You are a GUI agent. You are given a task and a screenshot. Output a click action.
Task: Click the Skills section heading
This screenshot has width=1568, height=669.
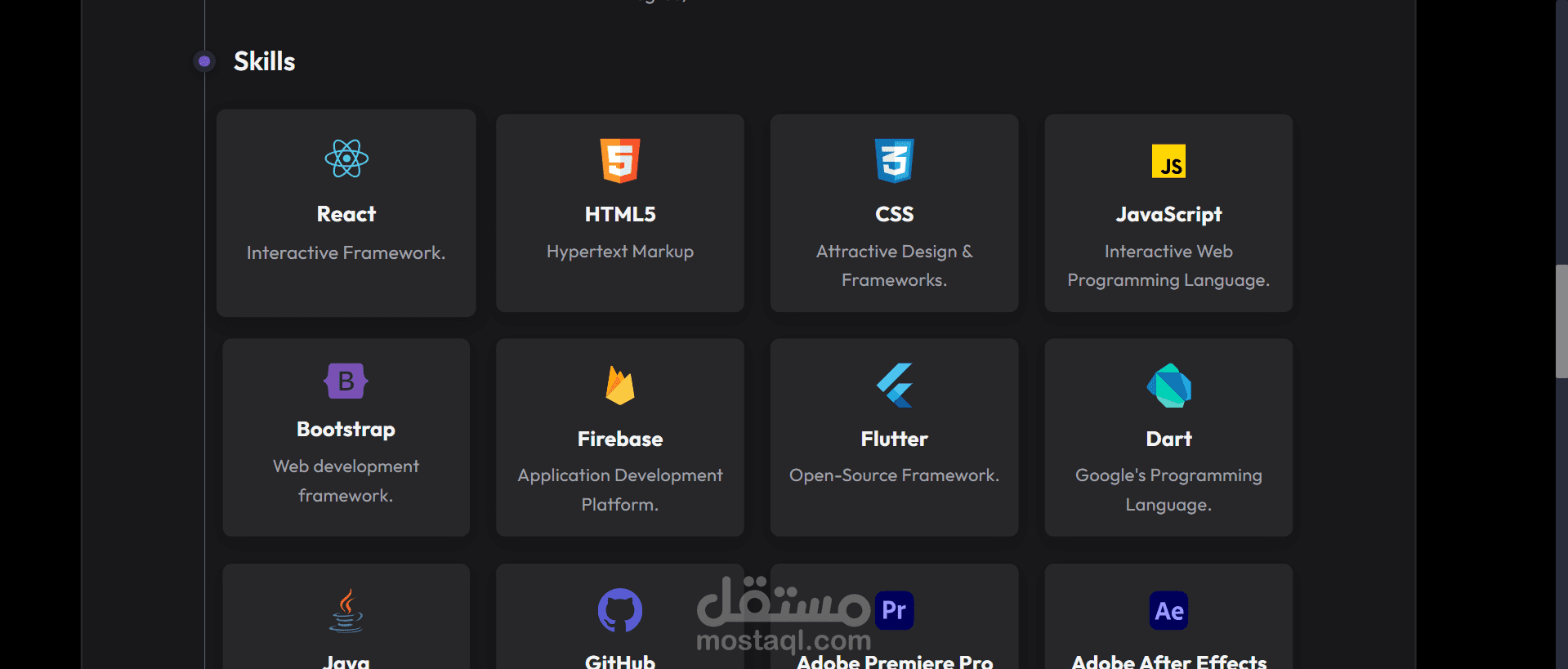pyautogui.click(x=264, y=61)
